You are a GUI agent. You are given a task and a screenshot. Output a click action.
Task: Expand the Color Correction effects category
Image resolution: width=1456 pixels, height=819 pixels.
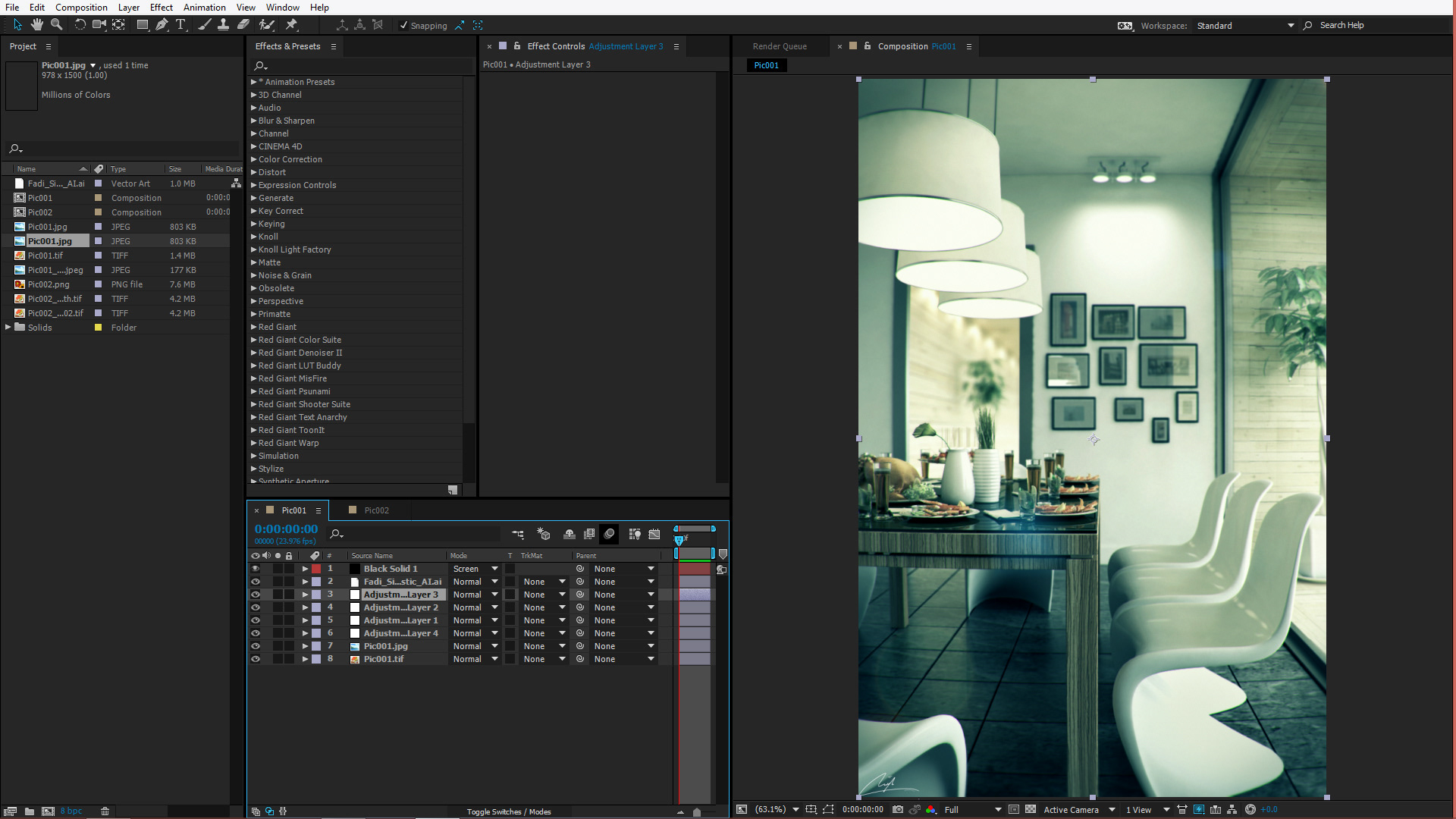(x=254, y=159)
